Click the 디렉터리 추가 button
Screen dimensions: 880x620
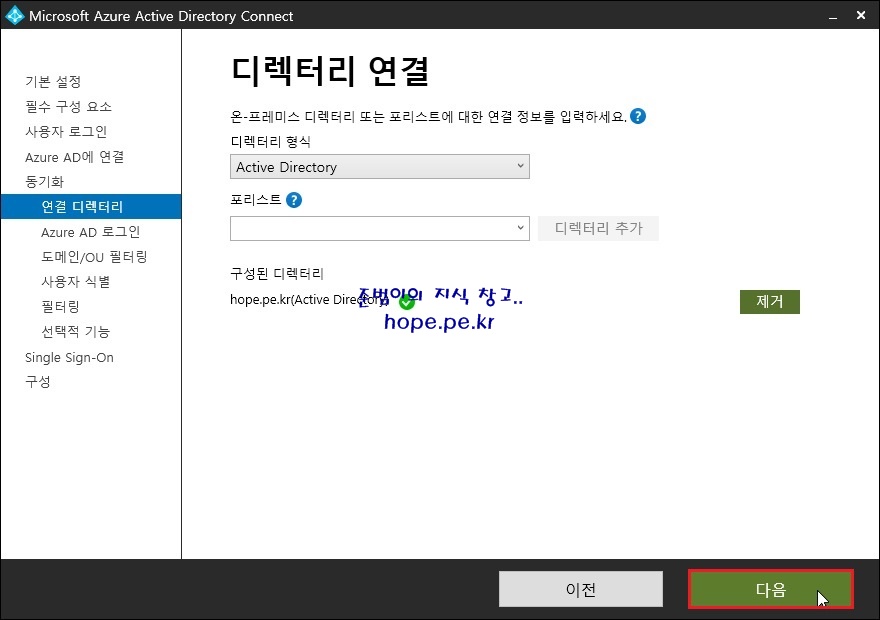click(x=598, y=228)
